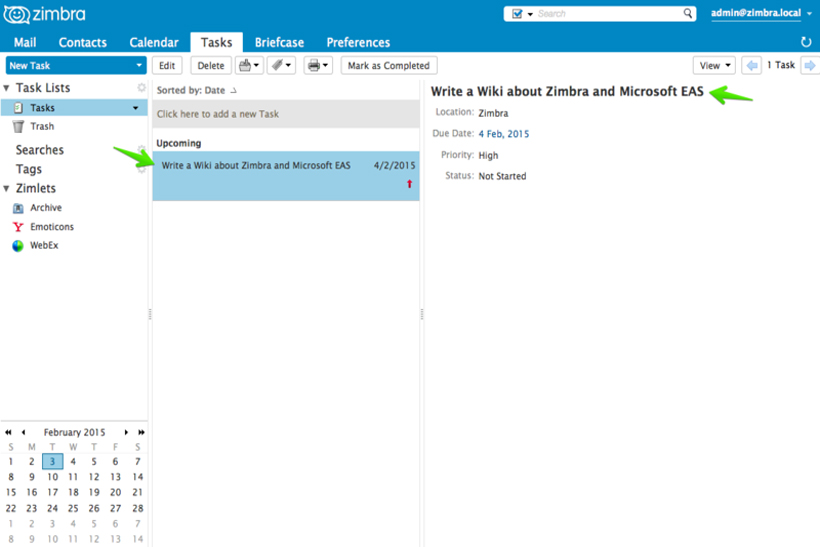
Task: Open the Trash folder
Action: pyautogui.click(x=42, y=127)
